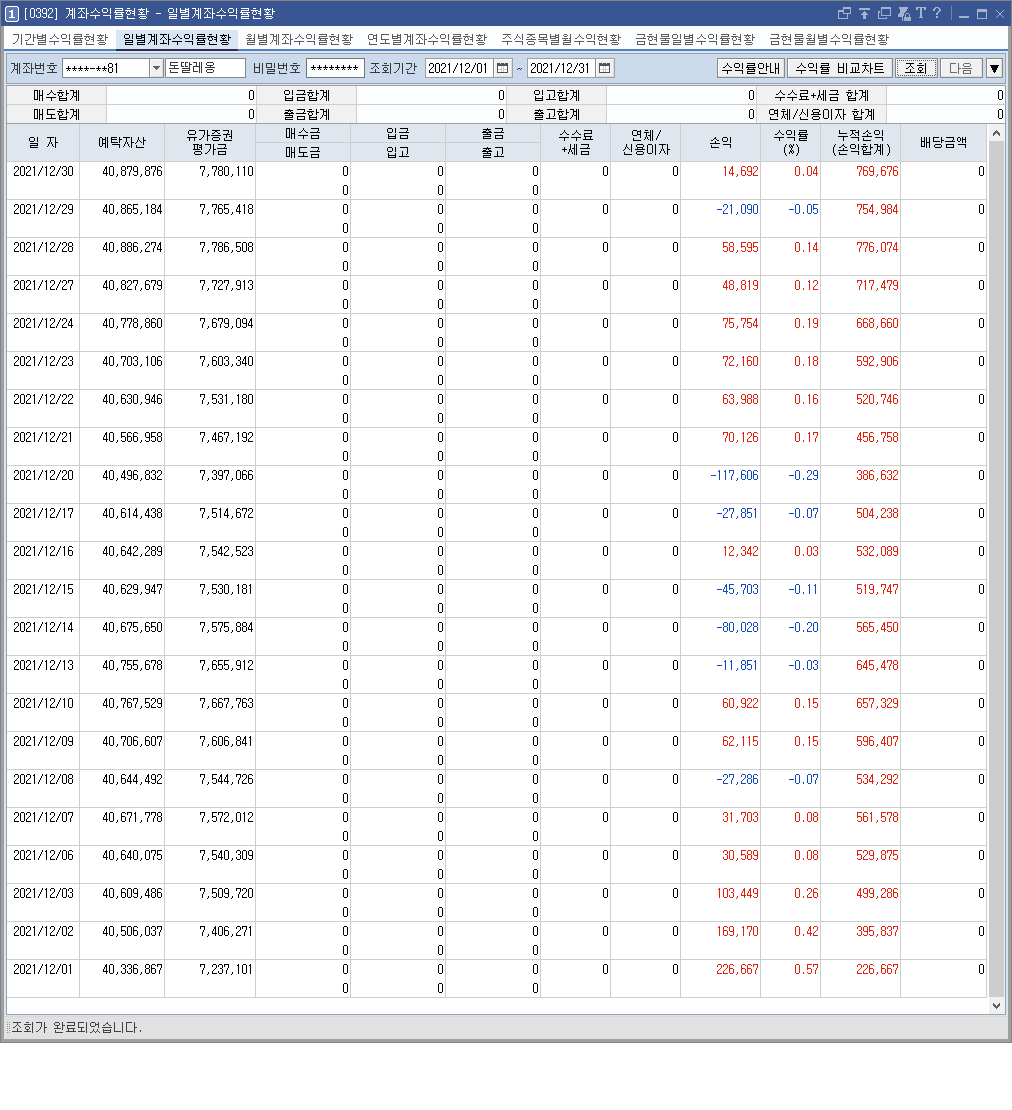Maximize the 계좌수익률현황 window

point(982,14)
